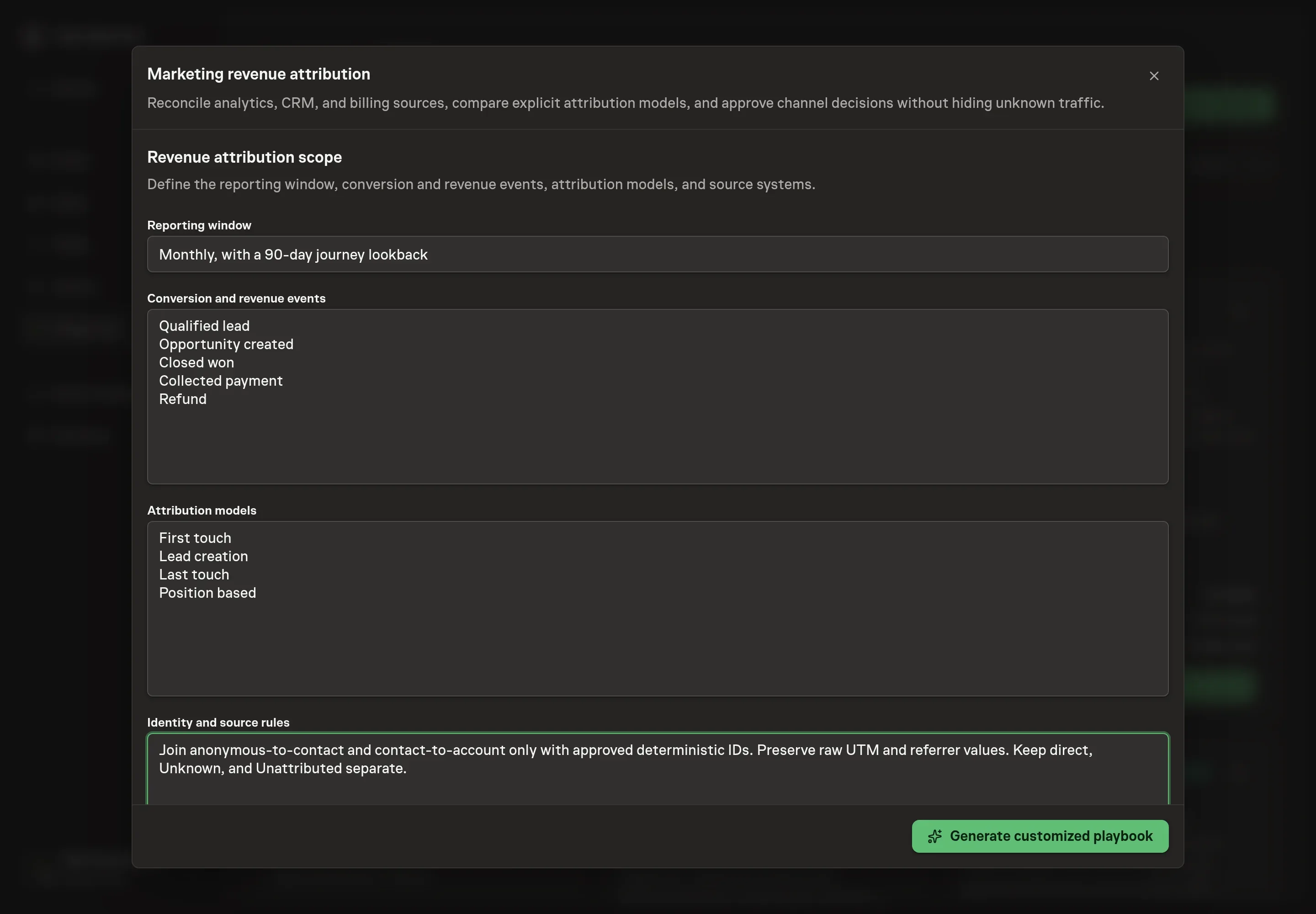Click the sparkle icon on Generate button

click(934, 836)
